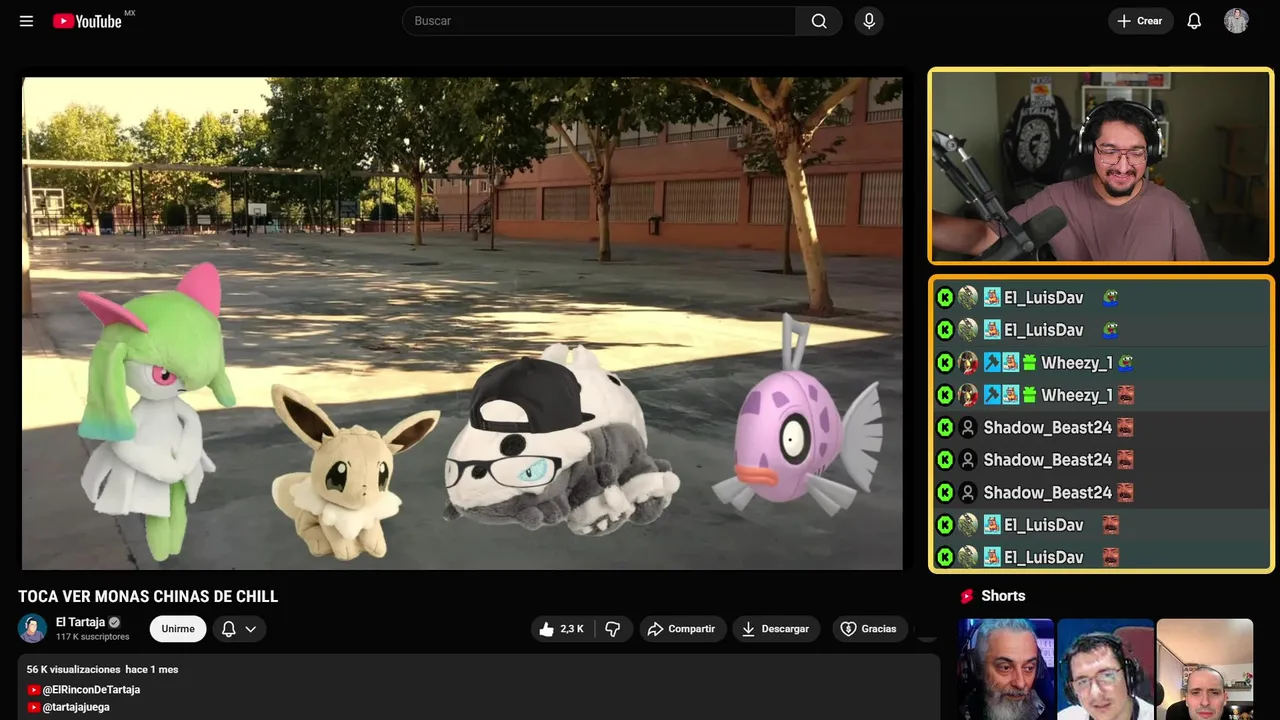Screen dimensions: 1280x720
Task: Click the Unirme membership button
Action: click(178, 629)
